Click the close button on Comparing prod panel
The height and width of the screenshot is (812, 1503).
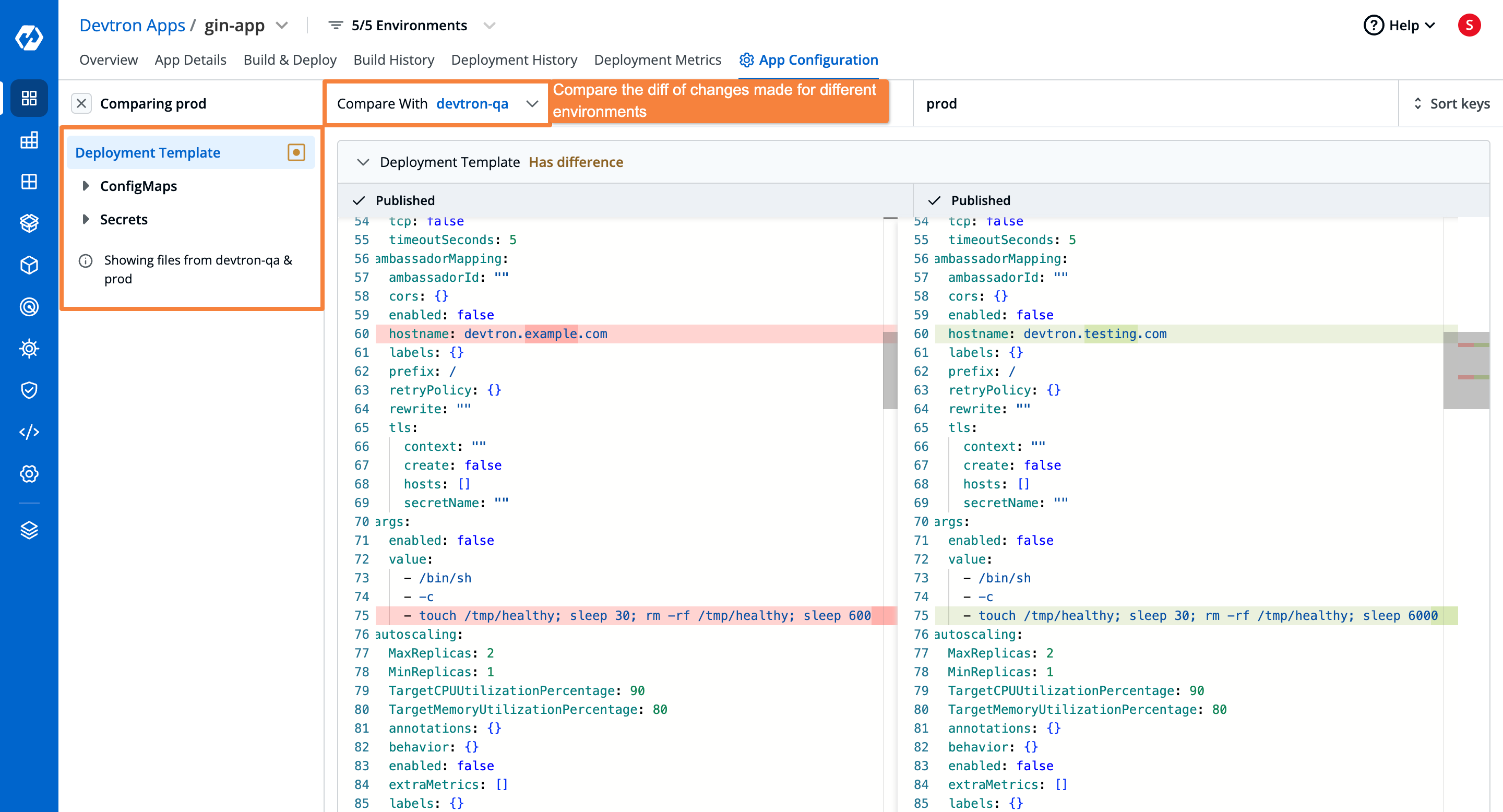pos(81,103)
